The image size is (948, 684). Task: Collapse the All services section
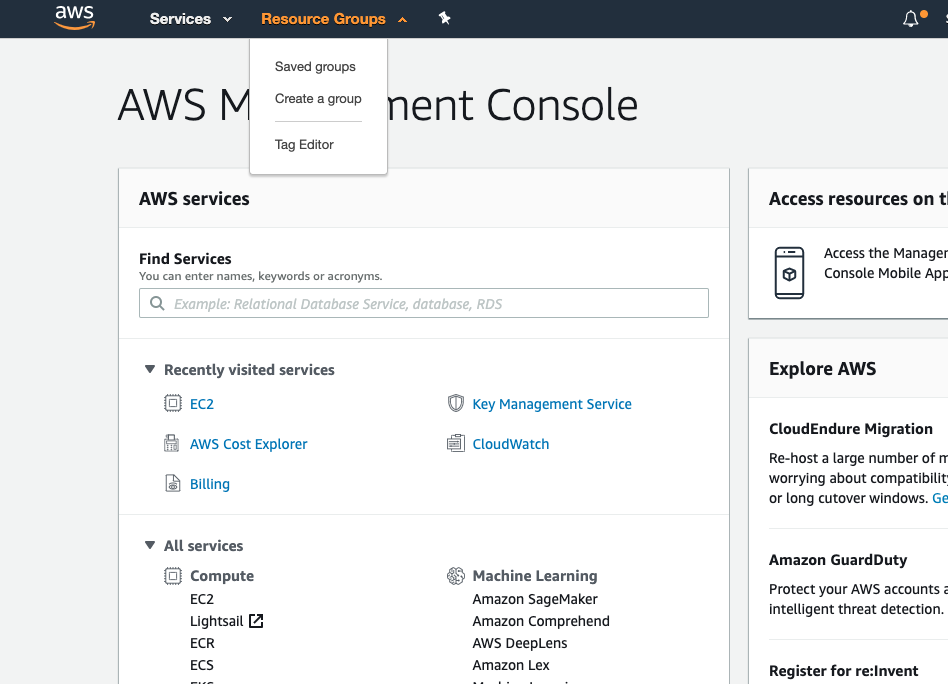(x=149, y=546)
